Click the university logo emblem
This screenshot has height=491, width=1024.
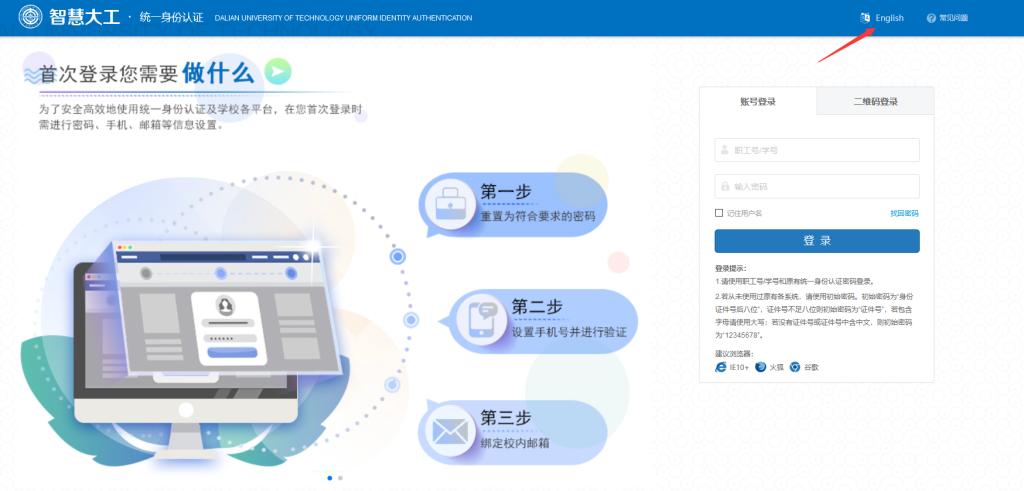pos(32,18)
